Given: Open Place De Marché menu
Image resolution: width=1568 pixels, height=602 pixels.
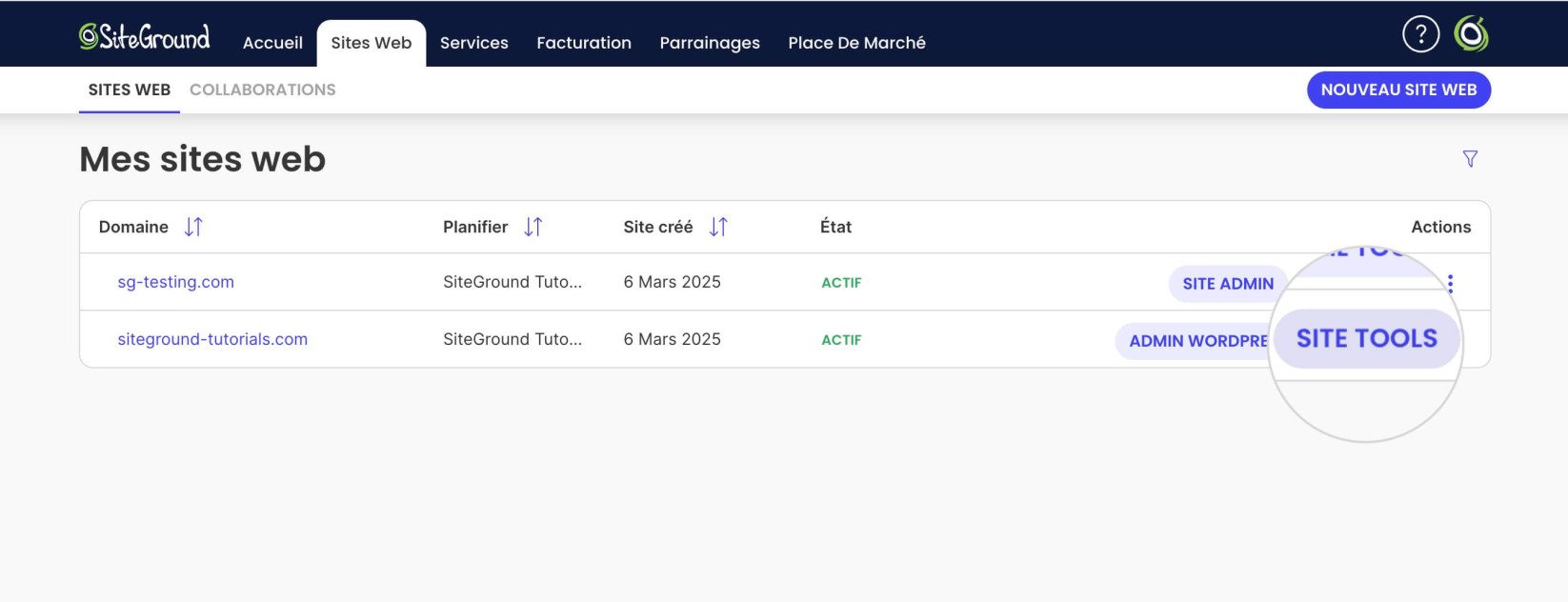Looking at the screenshot, I should point(857,43).
